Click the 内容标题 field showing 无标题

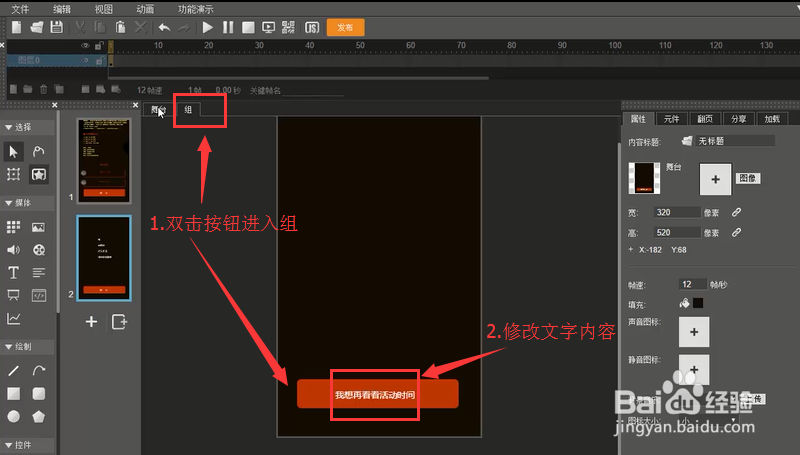click(735, 141)
